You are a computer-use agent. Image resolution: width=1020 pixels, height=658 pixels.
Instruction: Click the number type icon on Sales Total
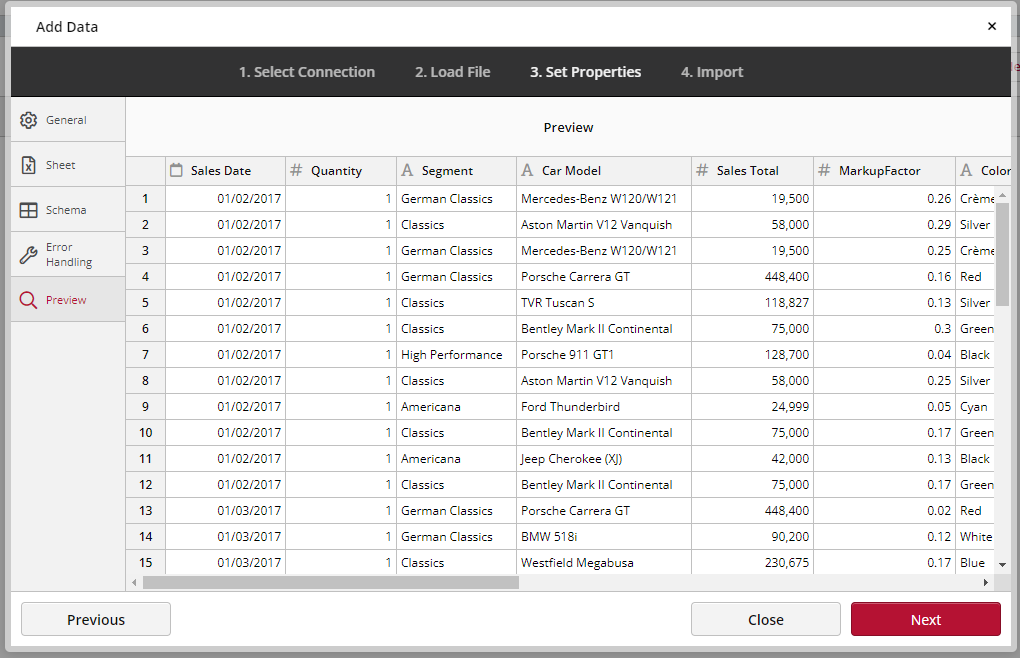tap(702, 170)
